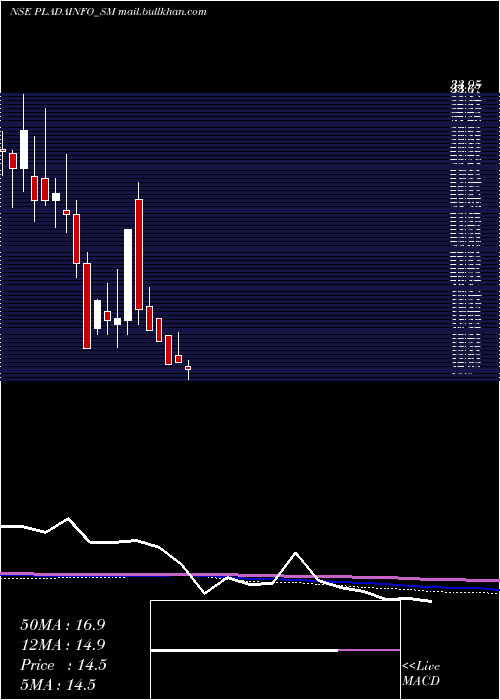Viewport: 500px width, 700px height.
Task: Click the 50MA : 16.9 readout
Action: pyautogui.click(x=63, y=625)
